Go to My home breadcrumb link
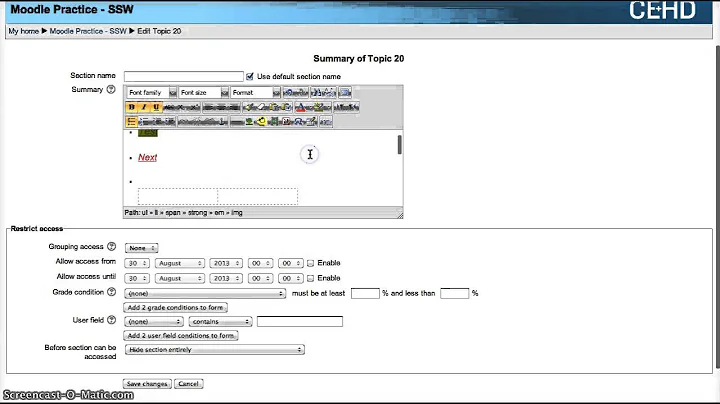The image size is (720, 404). click(23, 31)
